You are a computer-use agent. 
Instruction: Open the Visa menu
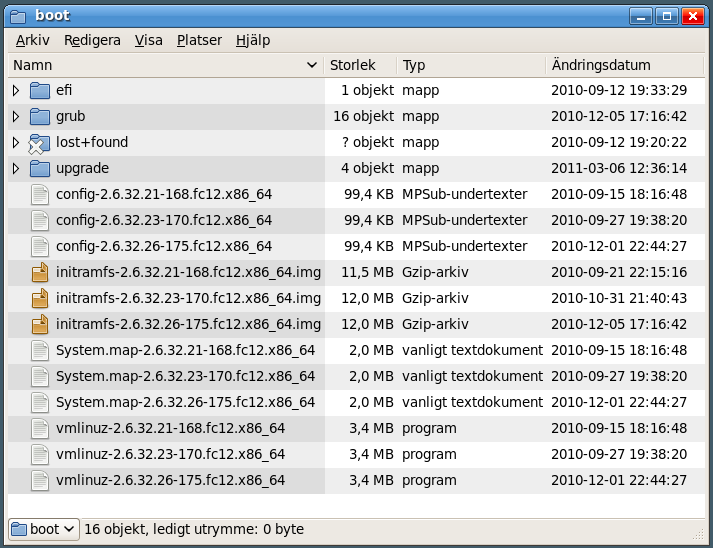[x=149, y=40]
